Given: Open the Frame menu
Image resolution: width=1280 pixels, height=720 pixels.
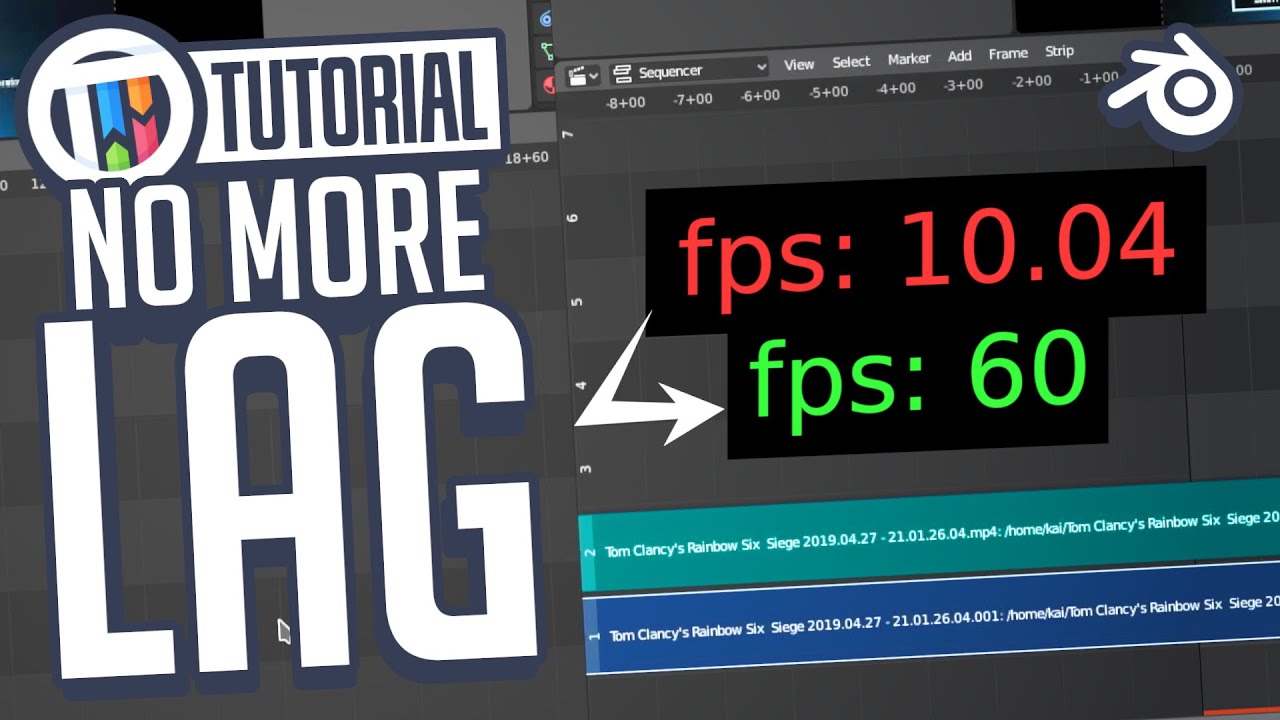Looking at the screenshot, I should pyautogui.click(x=1008, y=54).
